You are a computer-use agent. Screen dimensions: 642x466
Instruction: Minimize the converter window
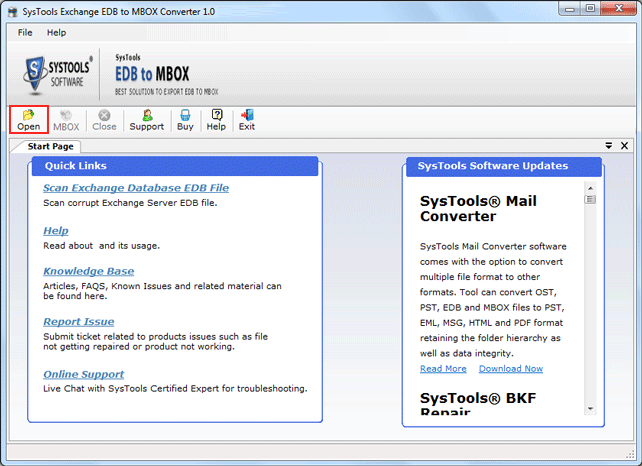click(x=570, y=9)
